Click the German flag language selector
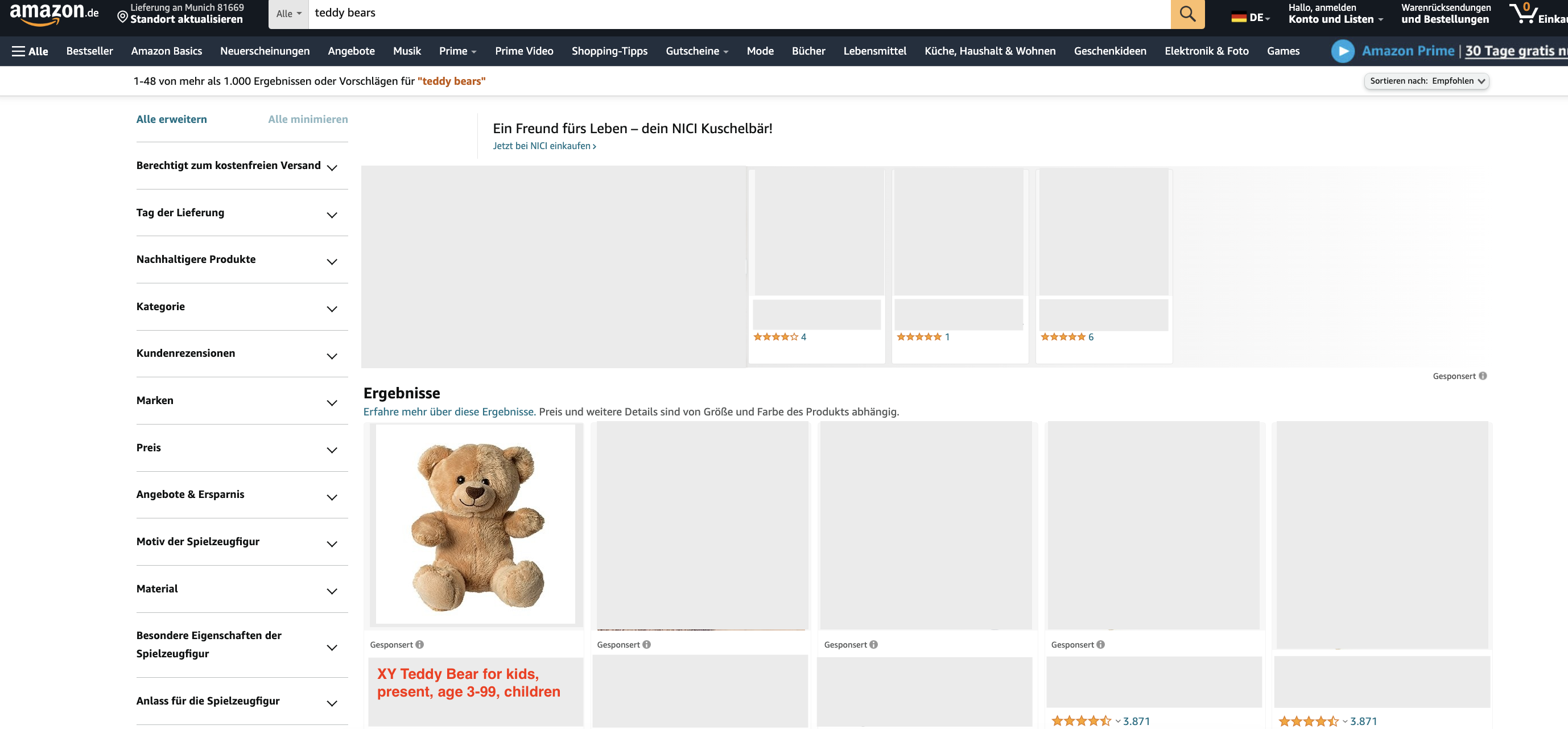Screen dimensions: 1568x729 click(x=1251, y=18)
